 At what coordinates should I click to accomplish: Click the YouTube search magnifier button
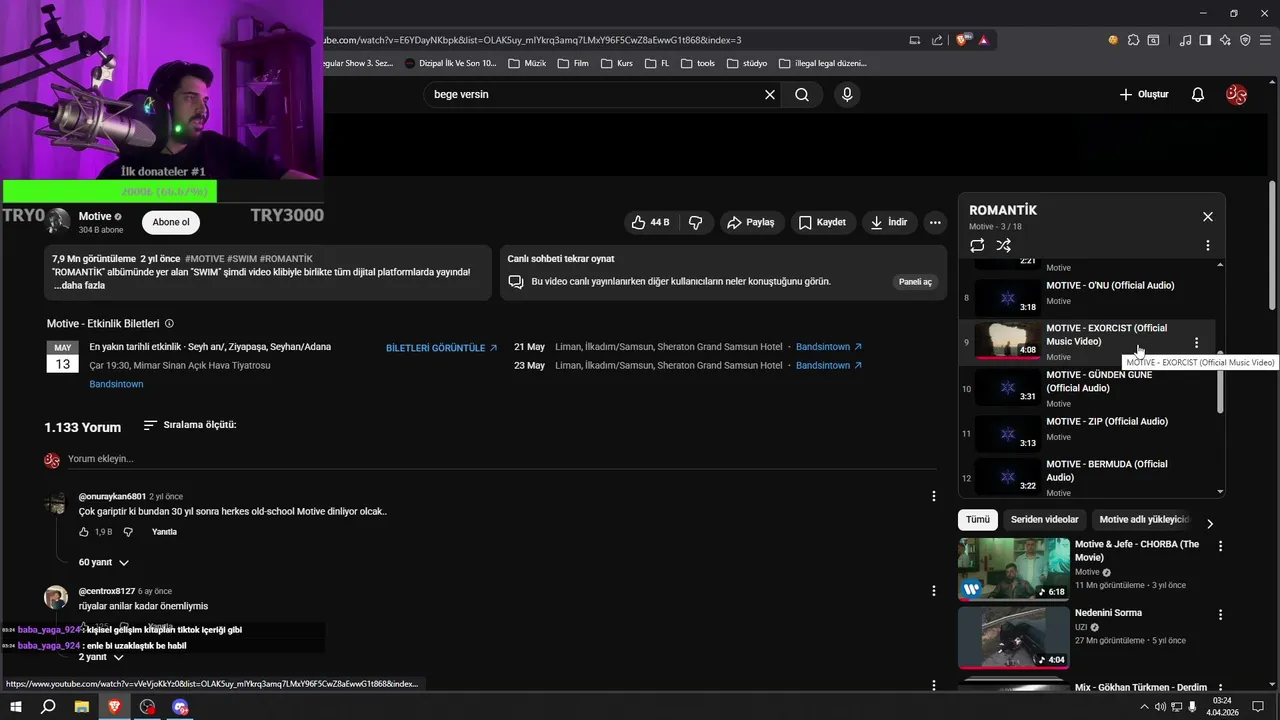802,95
